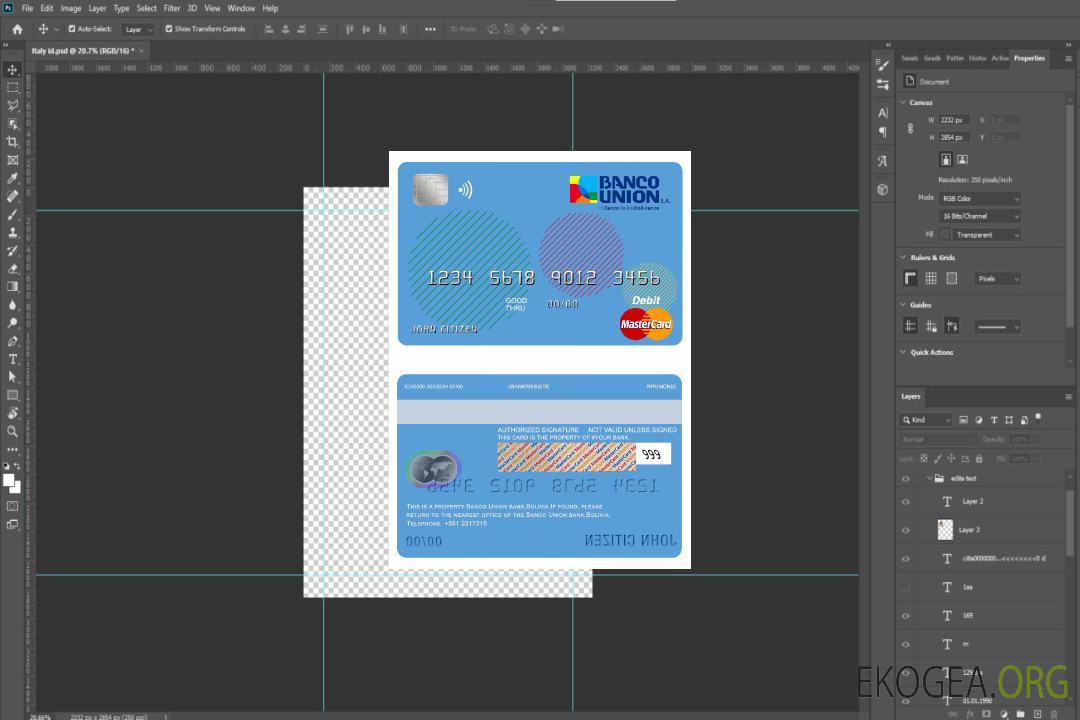Set canvas to portrait orientation
Viewport: 1080px width, 720px height.
click(946, 159)
